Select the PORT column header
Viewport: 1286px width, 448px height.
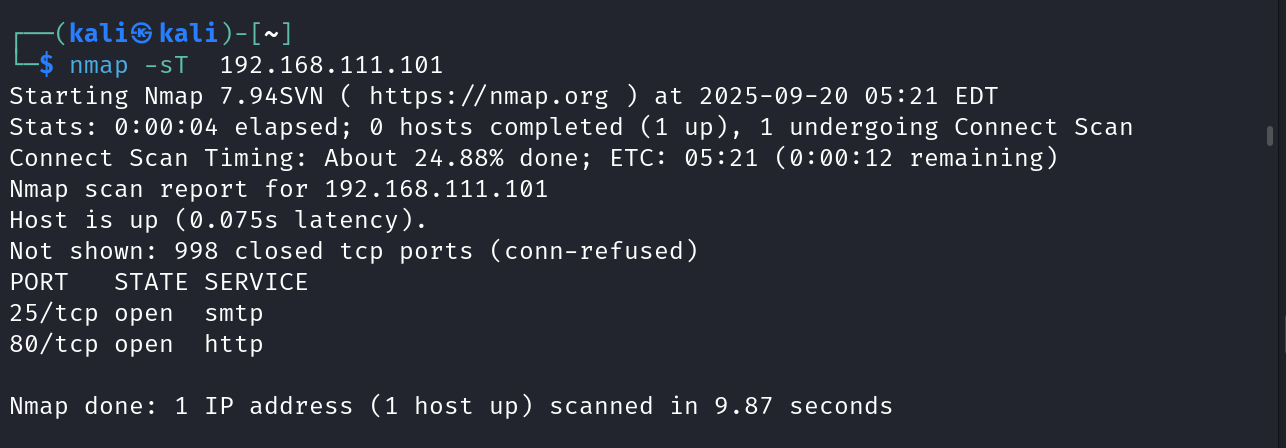[x=39, y=282]
